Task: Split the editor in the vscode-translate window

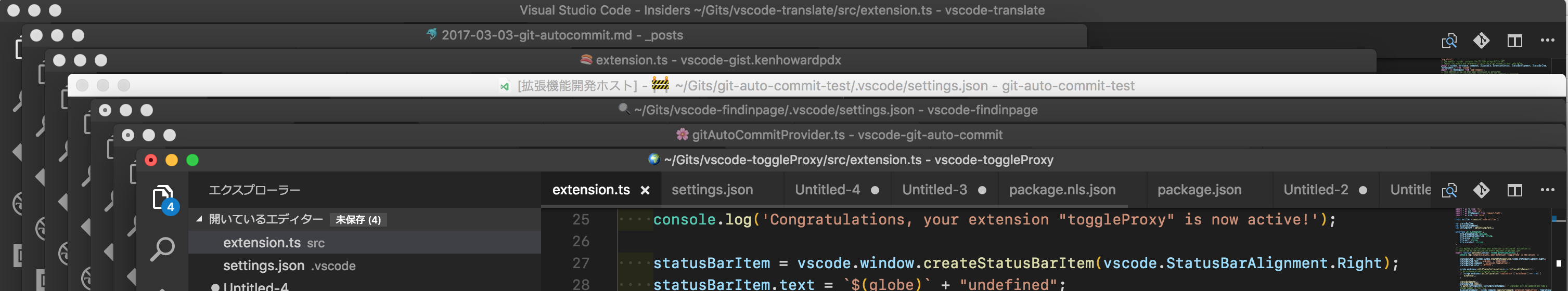Action: pyautogui.click(x=1514, y=41)
